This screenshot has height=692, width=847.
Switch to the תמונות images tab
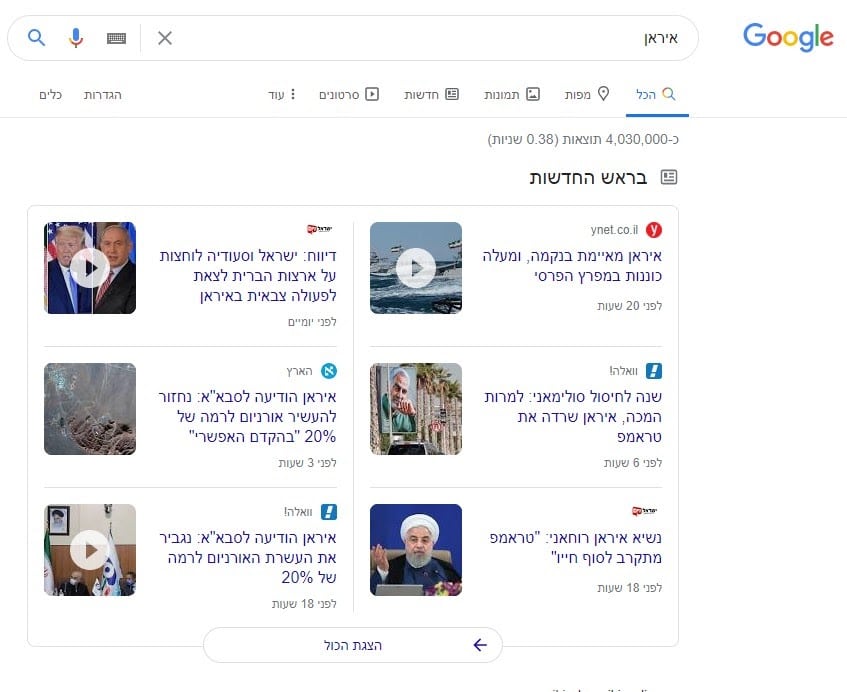point(512,95)
